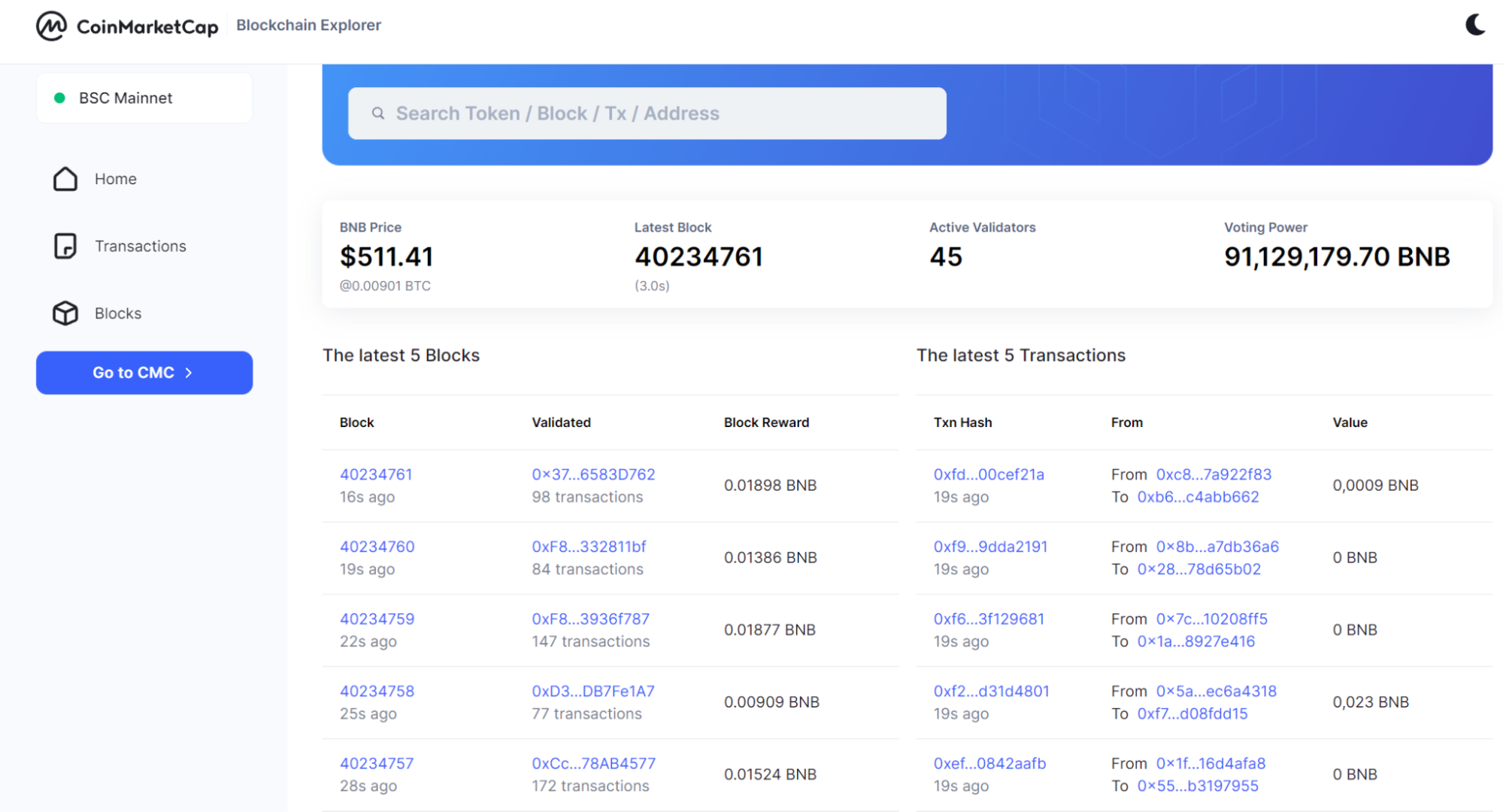Click the search magnifier icon in the search bar
The width and height of the screenshot is (1503, 812).
(378, 113)
